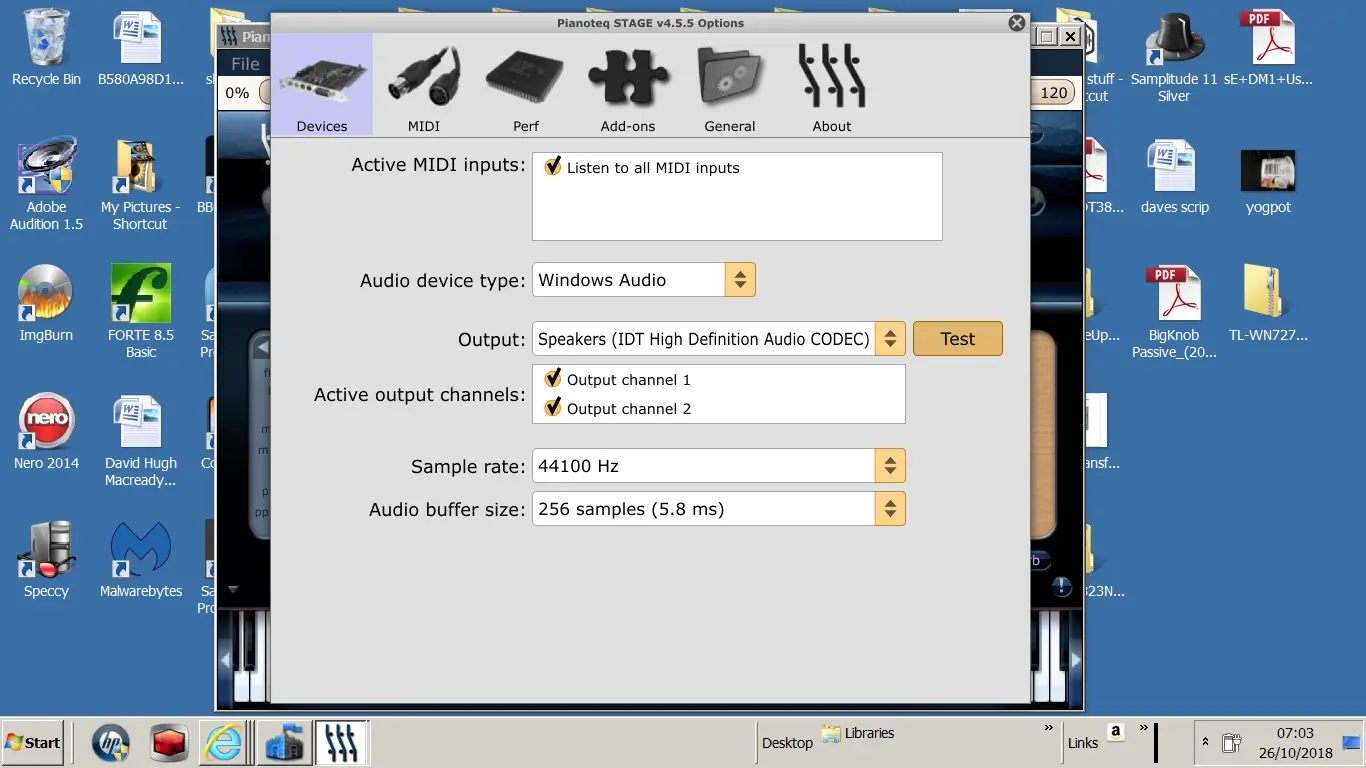Uncheck Output channel 2
Viewport: 1366px width, 768px height.
point(553,408)
